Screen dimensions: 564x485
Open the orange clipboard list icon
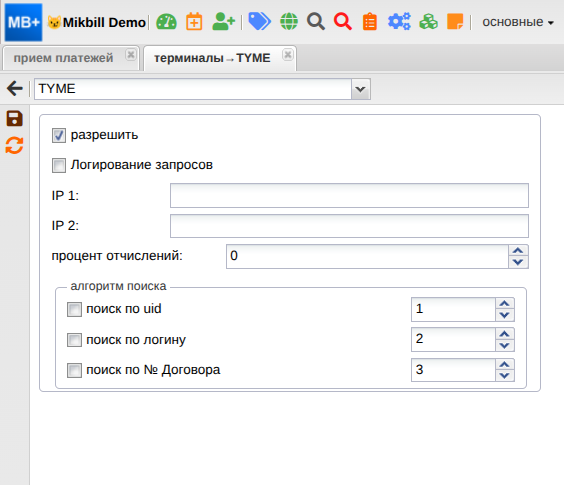click(x=370, y=22)
